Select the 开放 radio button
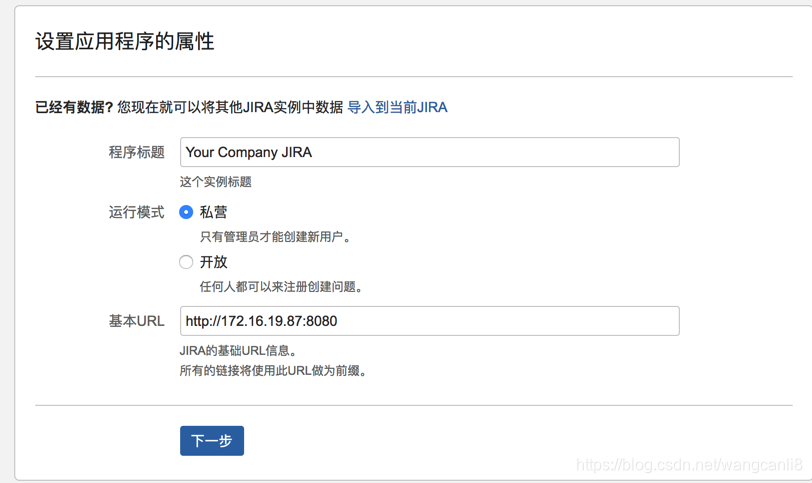 point(186,262)
